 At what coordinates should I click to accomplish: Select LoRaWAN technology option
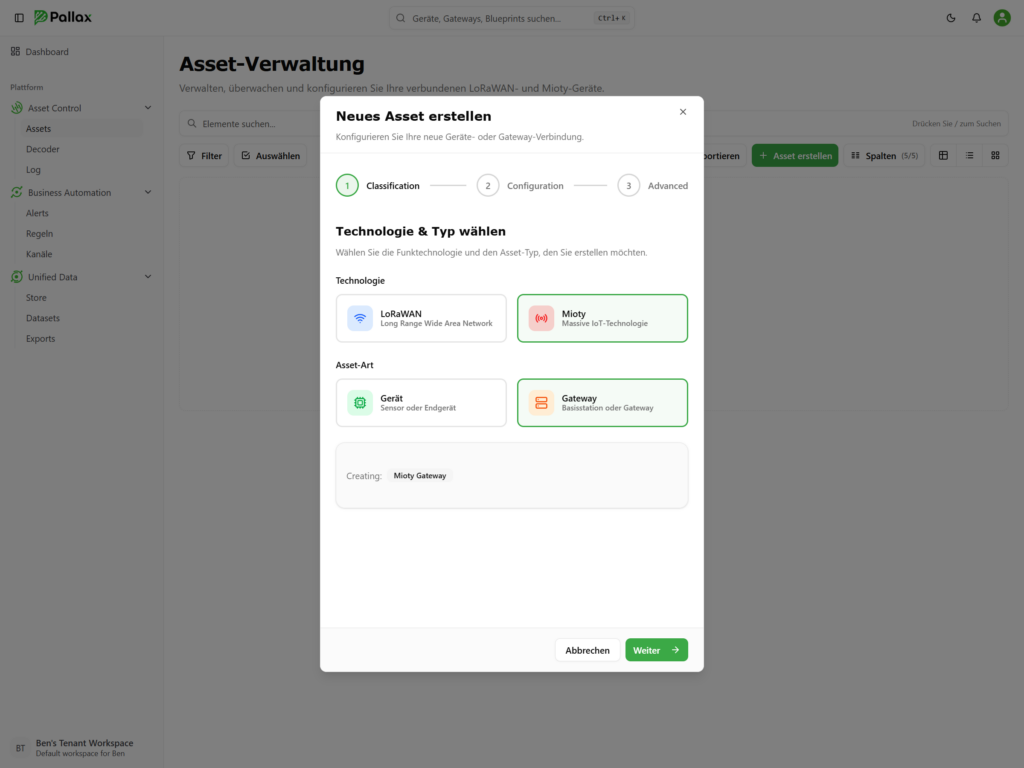pos(421,318)
